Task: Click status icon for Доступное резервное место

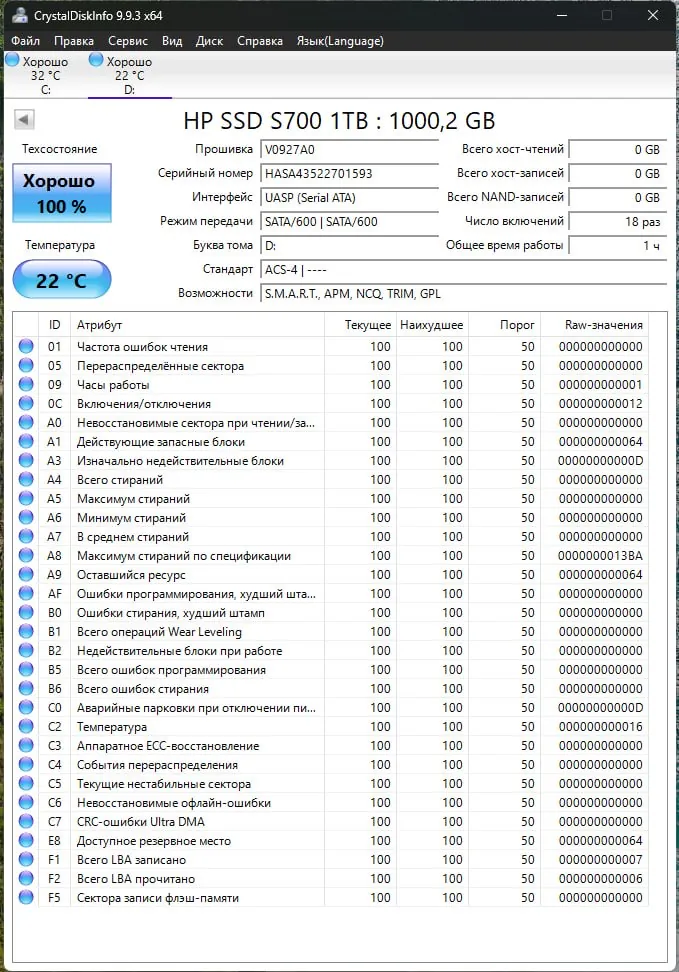Action: 26,841
